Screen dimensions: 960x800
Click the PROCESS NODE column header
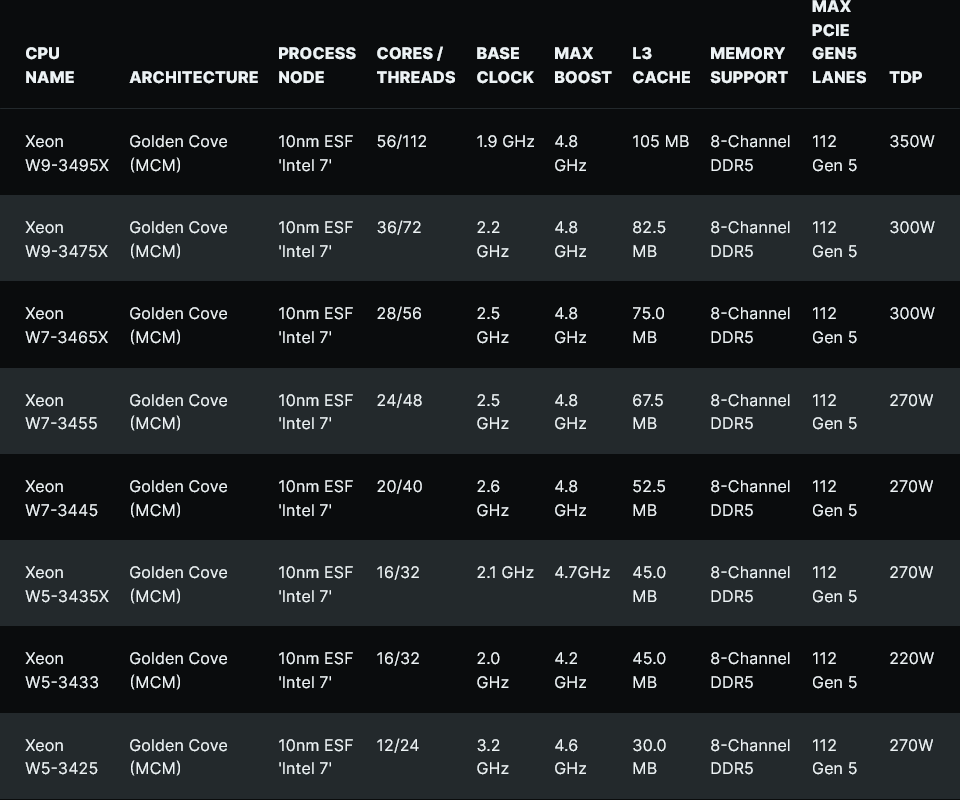click(316, 65)
